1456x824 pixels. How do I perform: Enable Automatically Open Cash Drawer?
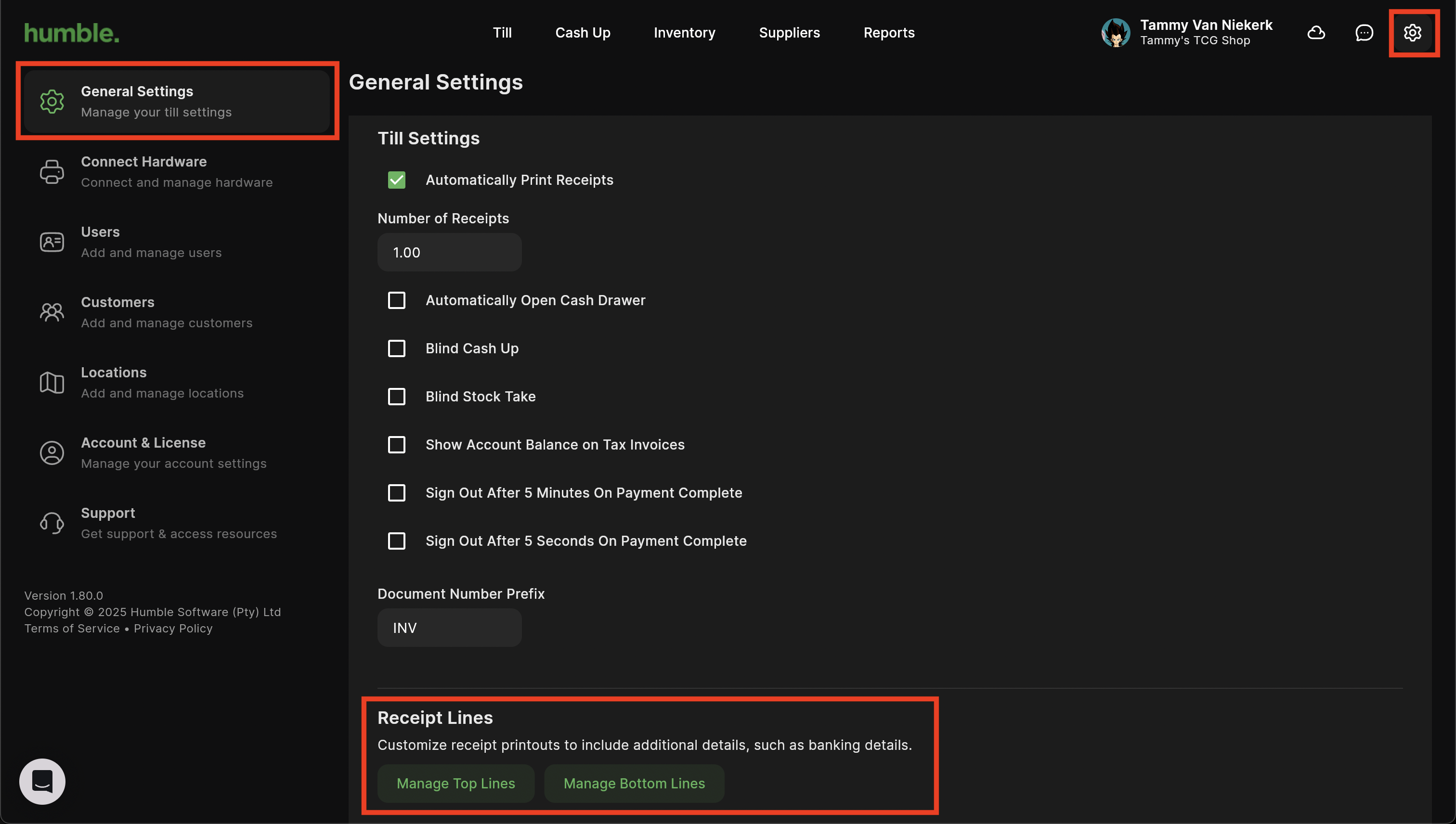point(396,300)
